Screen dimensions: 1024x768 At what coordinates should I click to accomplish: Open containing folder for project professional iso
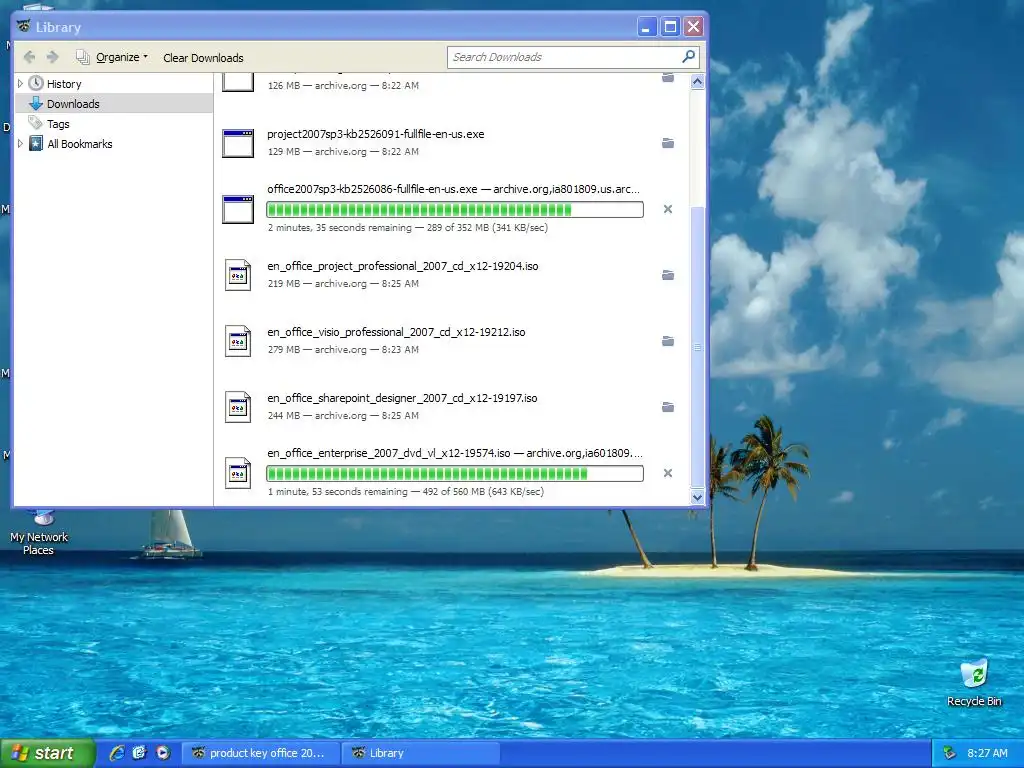[x=667, y=275]
